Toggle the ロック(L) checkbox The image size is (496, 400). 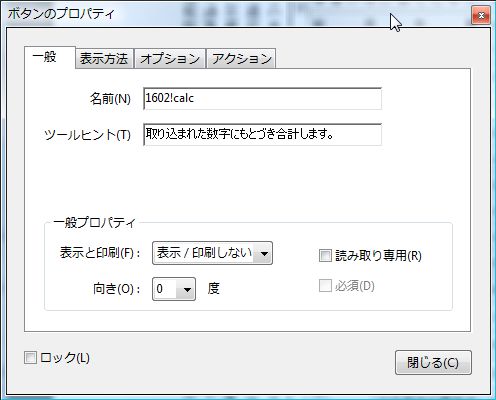click(30, 358)
